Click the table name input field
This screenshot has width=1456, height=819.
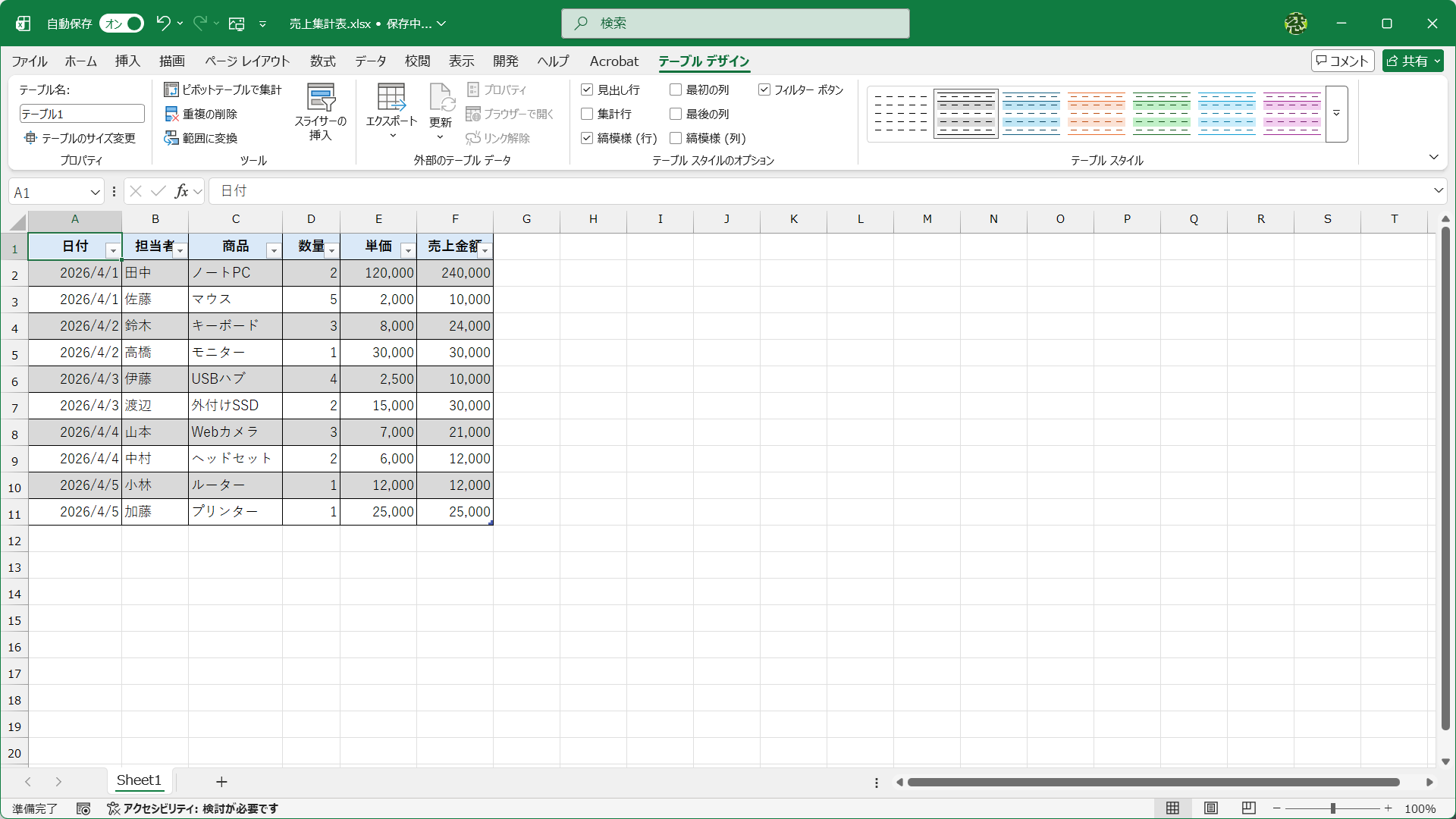pos(82,114)
